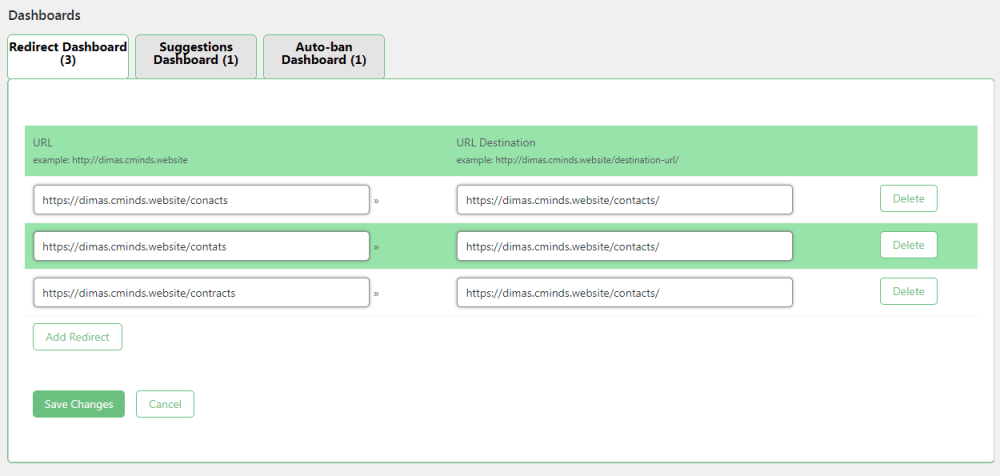This screenshot has width=1000, height=476.
Task: Select the URL field containing 'contracts'
Action: point(201,293)
